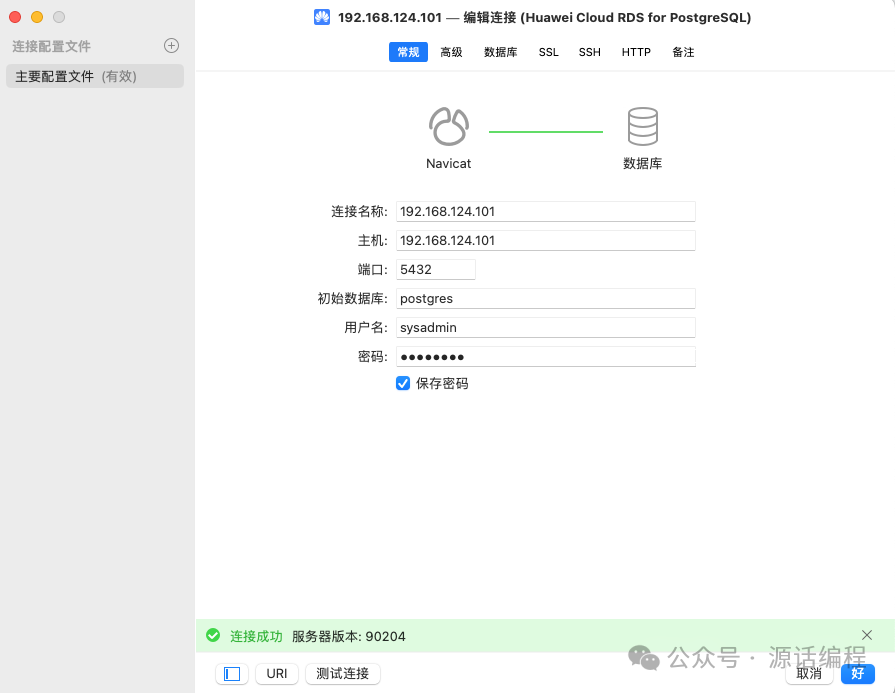Toggle the sidebar panel button
The image size is (895, 693).
point(232,674)
